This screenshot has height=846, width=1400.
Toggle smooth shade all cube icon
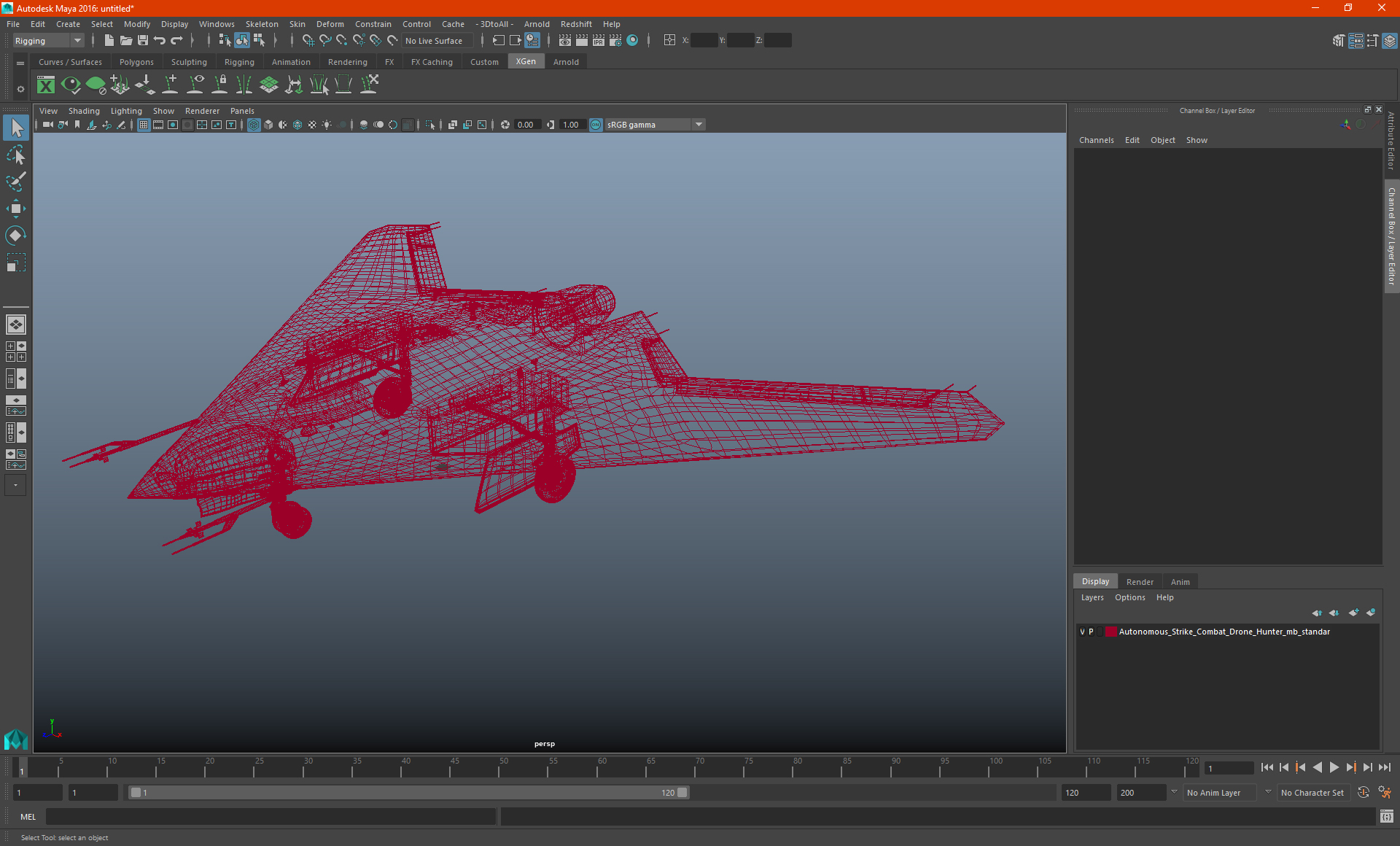[x=268, y=125]
